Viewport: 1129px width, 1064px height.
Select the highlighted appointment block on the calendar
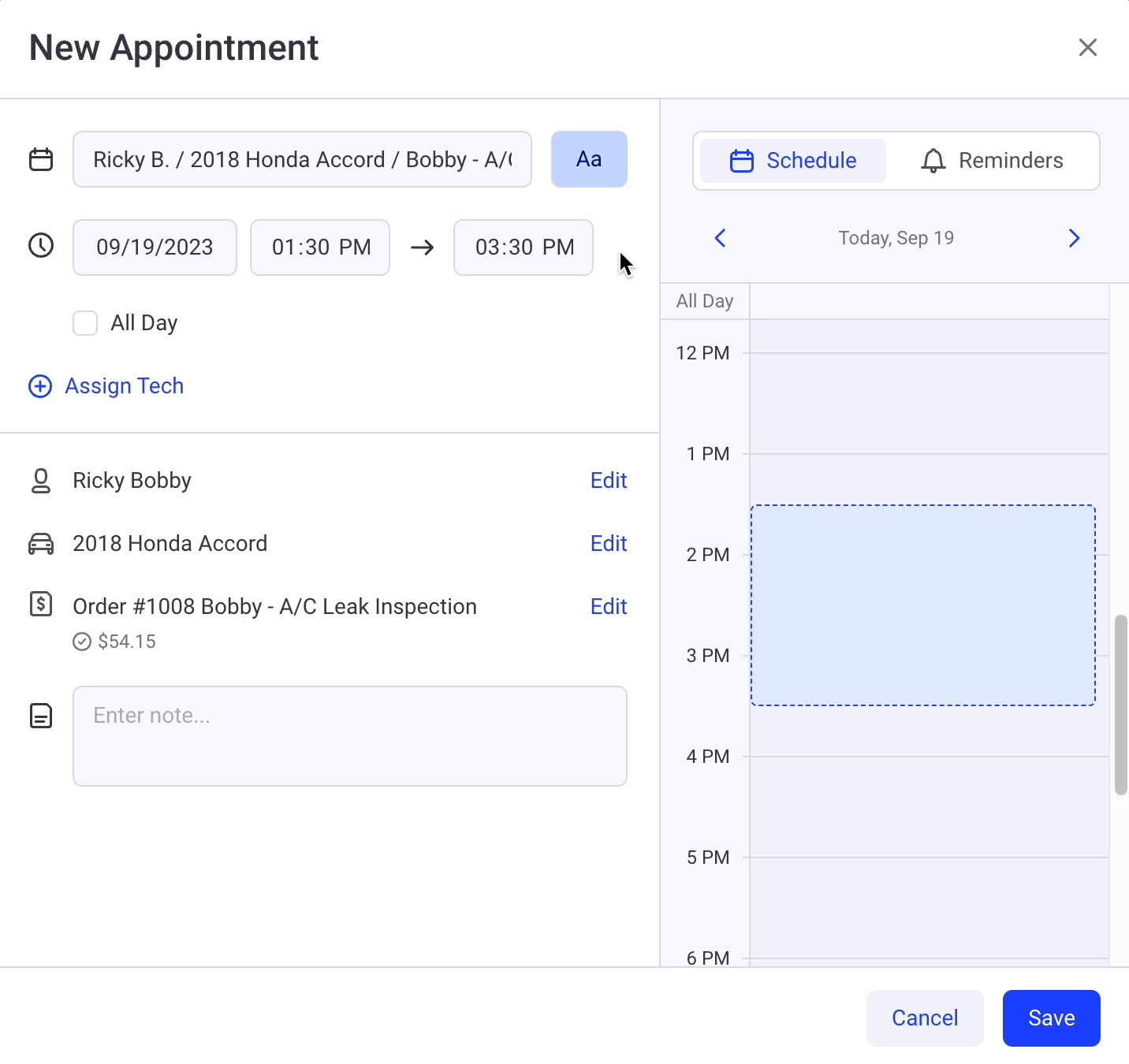click(x=922, y=603)
